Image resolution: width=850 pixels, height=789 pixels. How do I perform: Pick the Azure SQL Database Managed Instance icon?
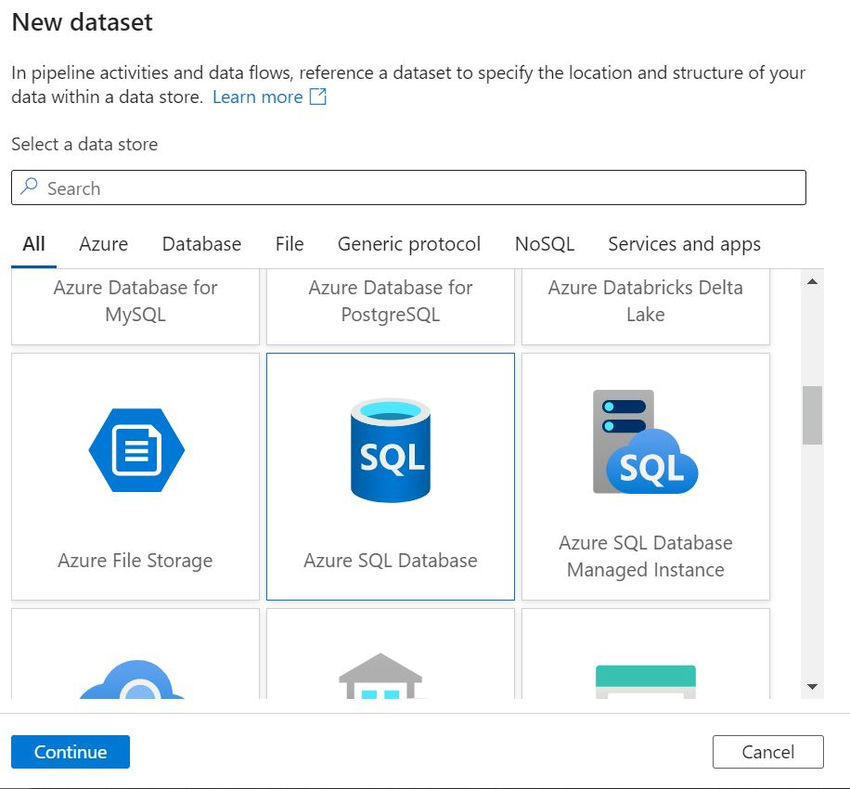point(645,442)
